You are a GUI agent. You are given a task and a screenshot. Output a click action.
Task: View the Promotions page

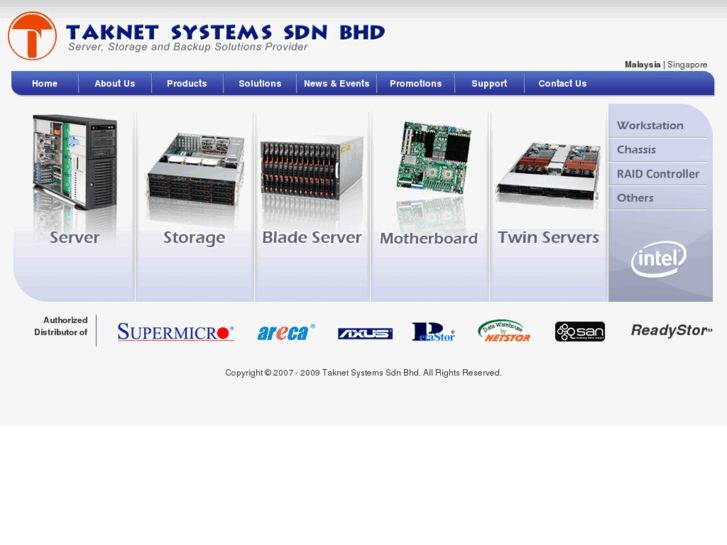[x=415, y=83]
